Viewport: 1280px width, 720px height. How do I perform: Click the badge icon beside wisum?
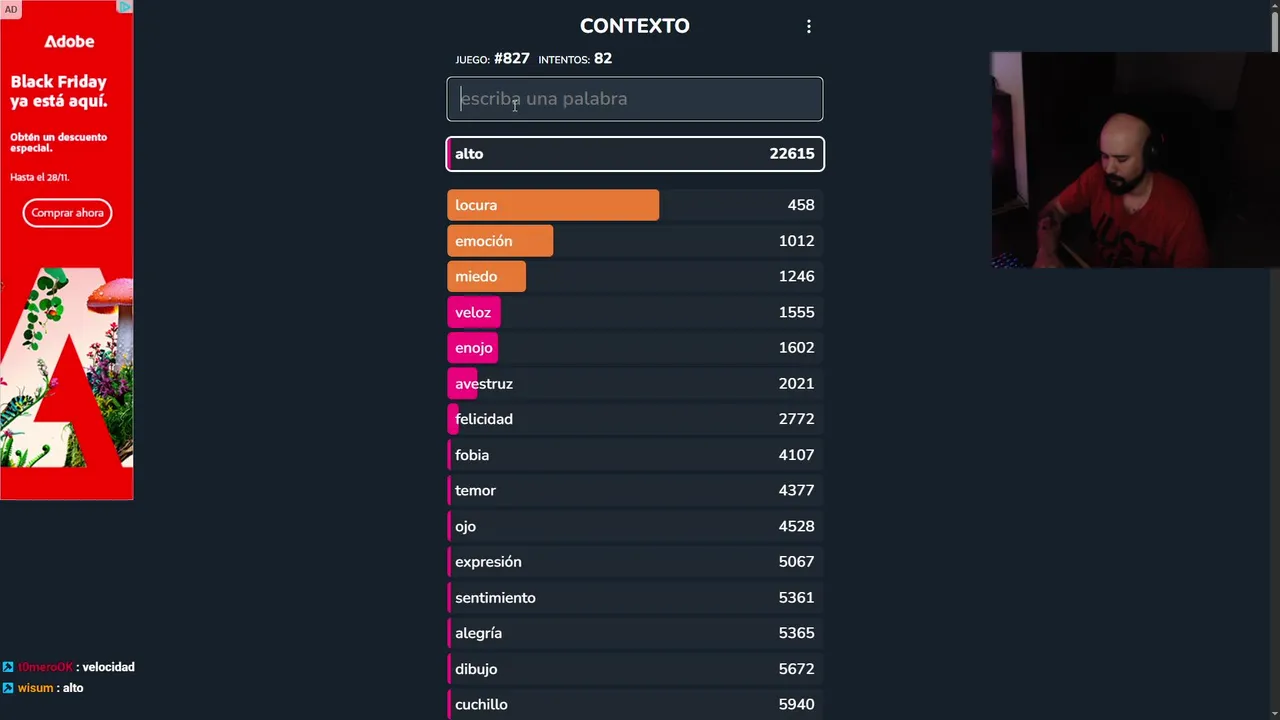(8, 688)
